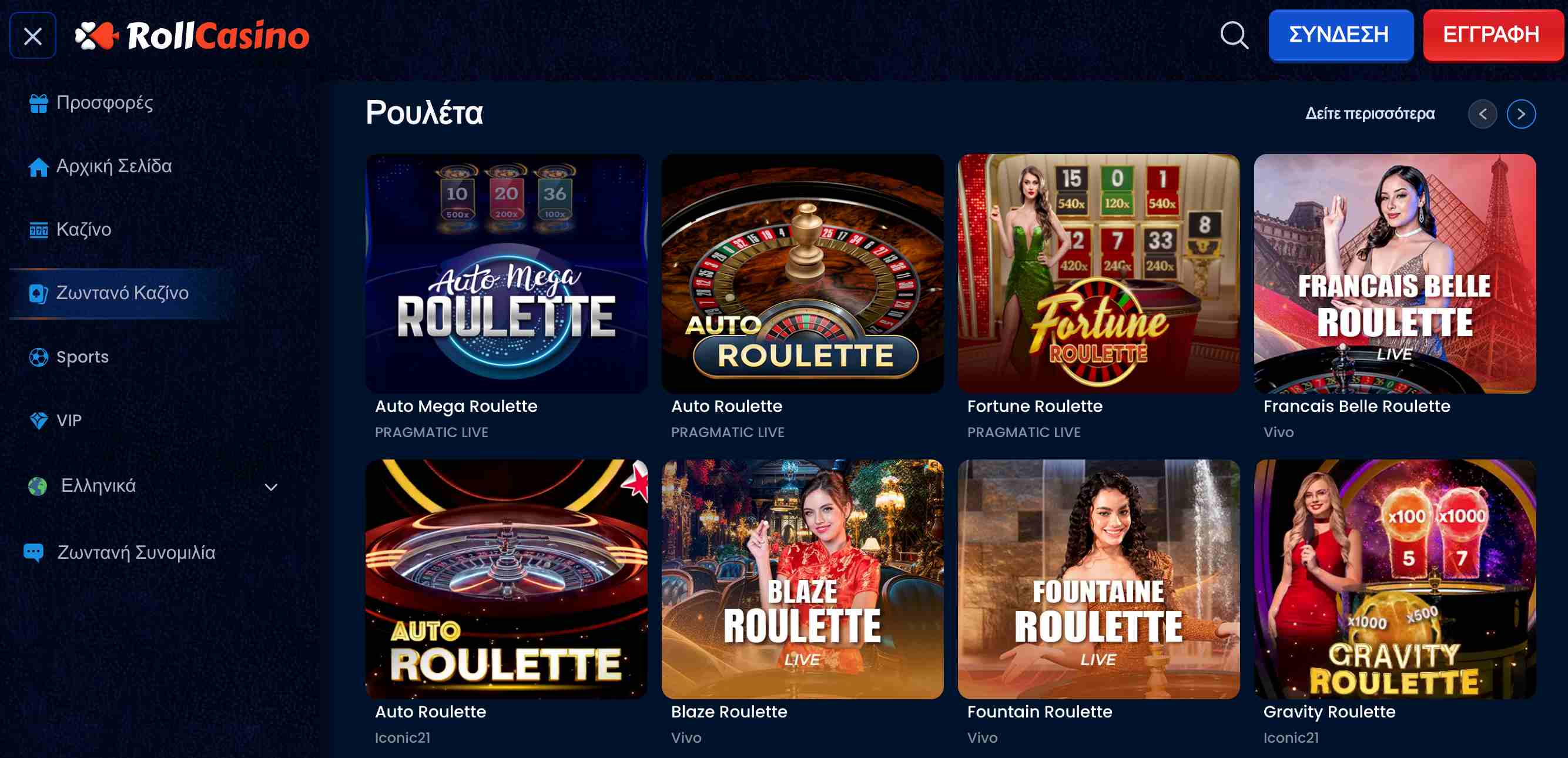1568x758 pixels.
Task: Click the home icon for Αρχική Σελίδα
Action: 38,166
